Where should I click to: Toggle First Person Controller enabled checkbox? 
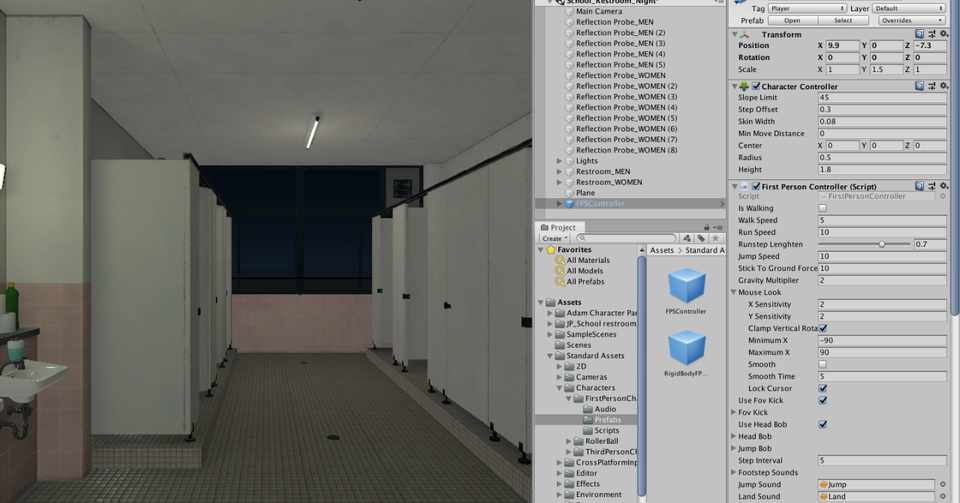click(756, 186)
